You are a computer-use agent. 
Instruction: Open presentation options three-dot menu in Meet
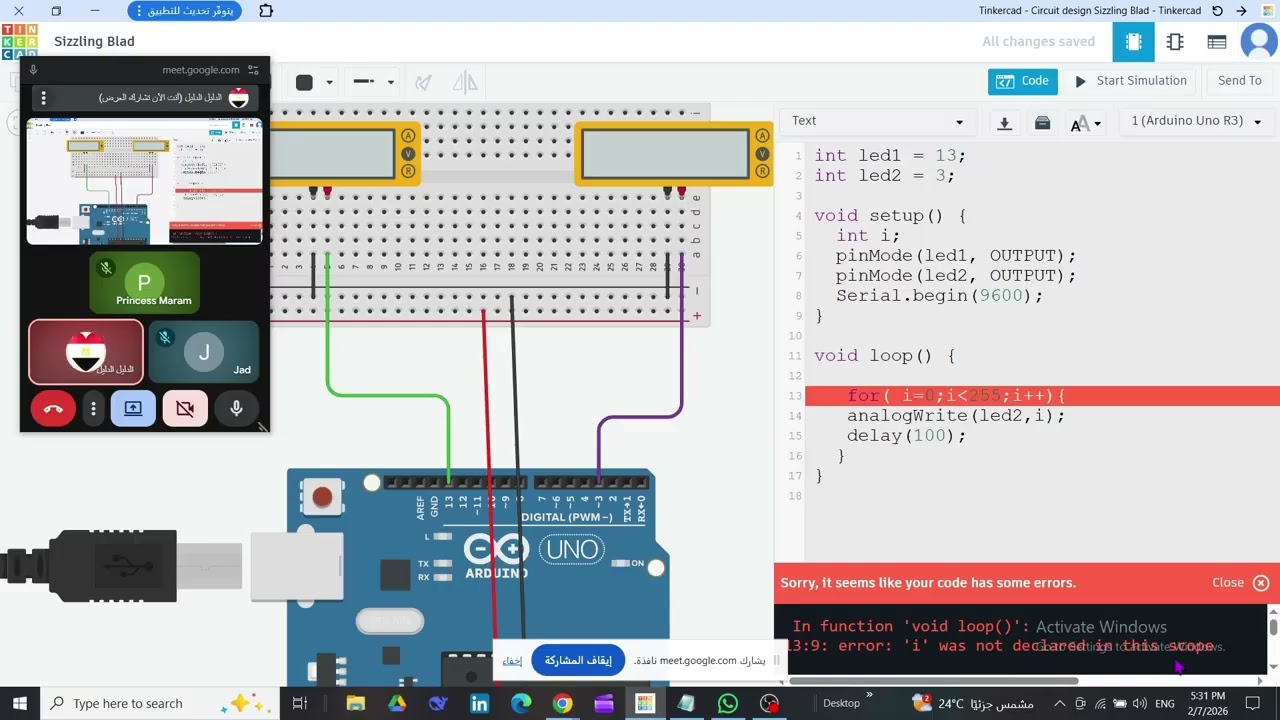coord(43,98)
